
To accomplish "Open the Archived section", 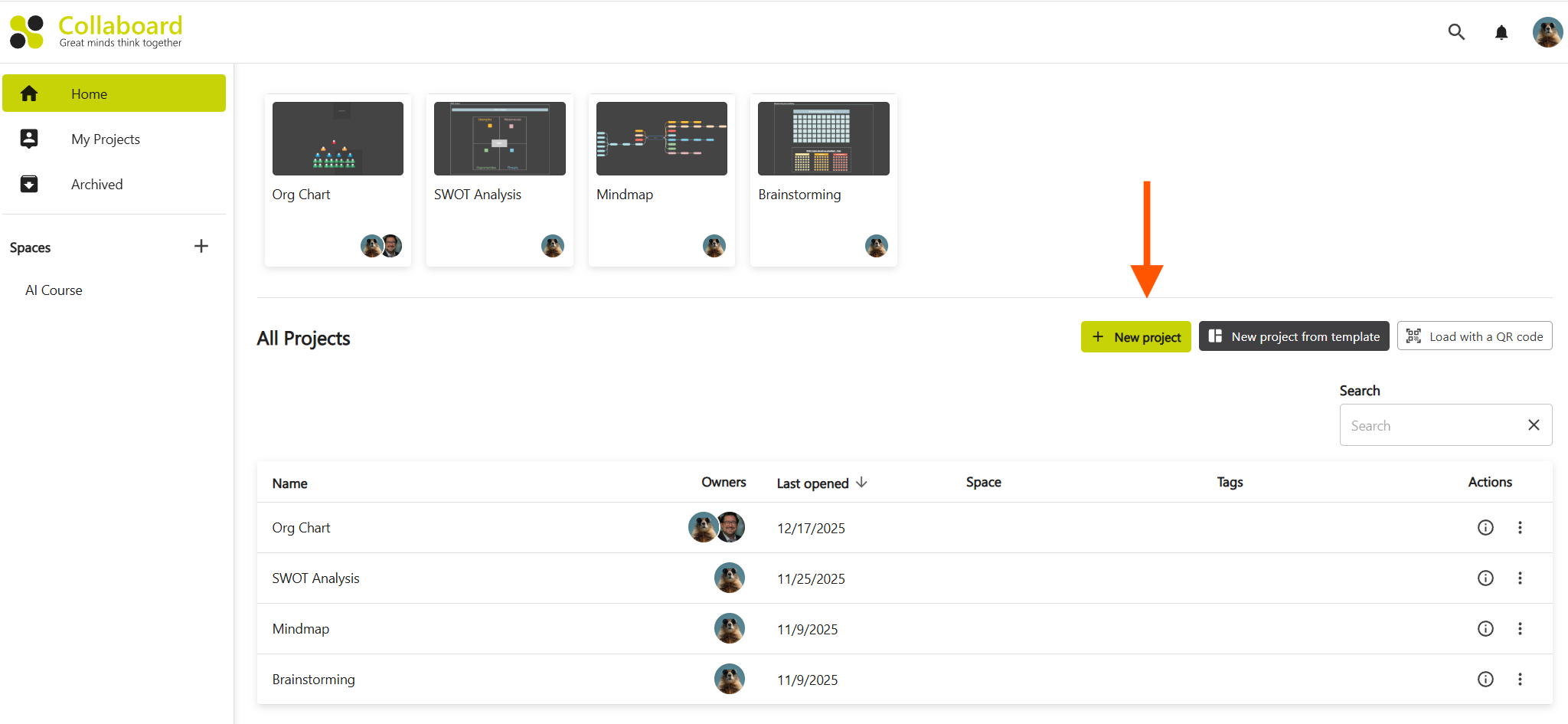I will [96, 185].
